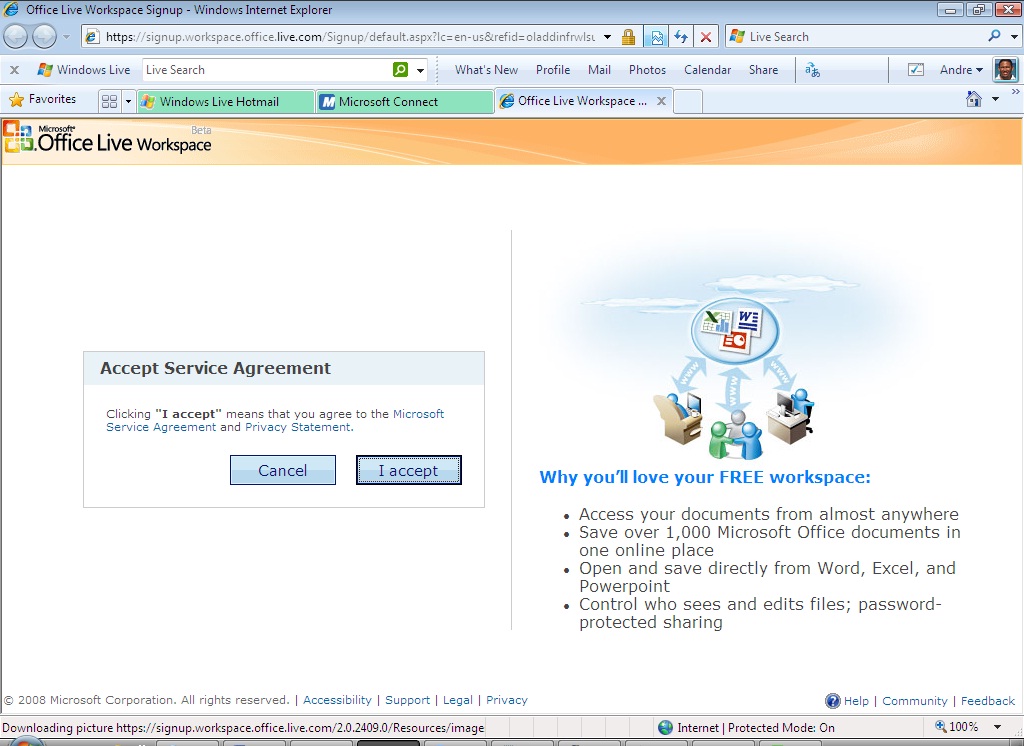Open the zoom level 100% dropdown
Screen dimensions: 1024x746
click(998, 727)
